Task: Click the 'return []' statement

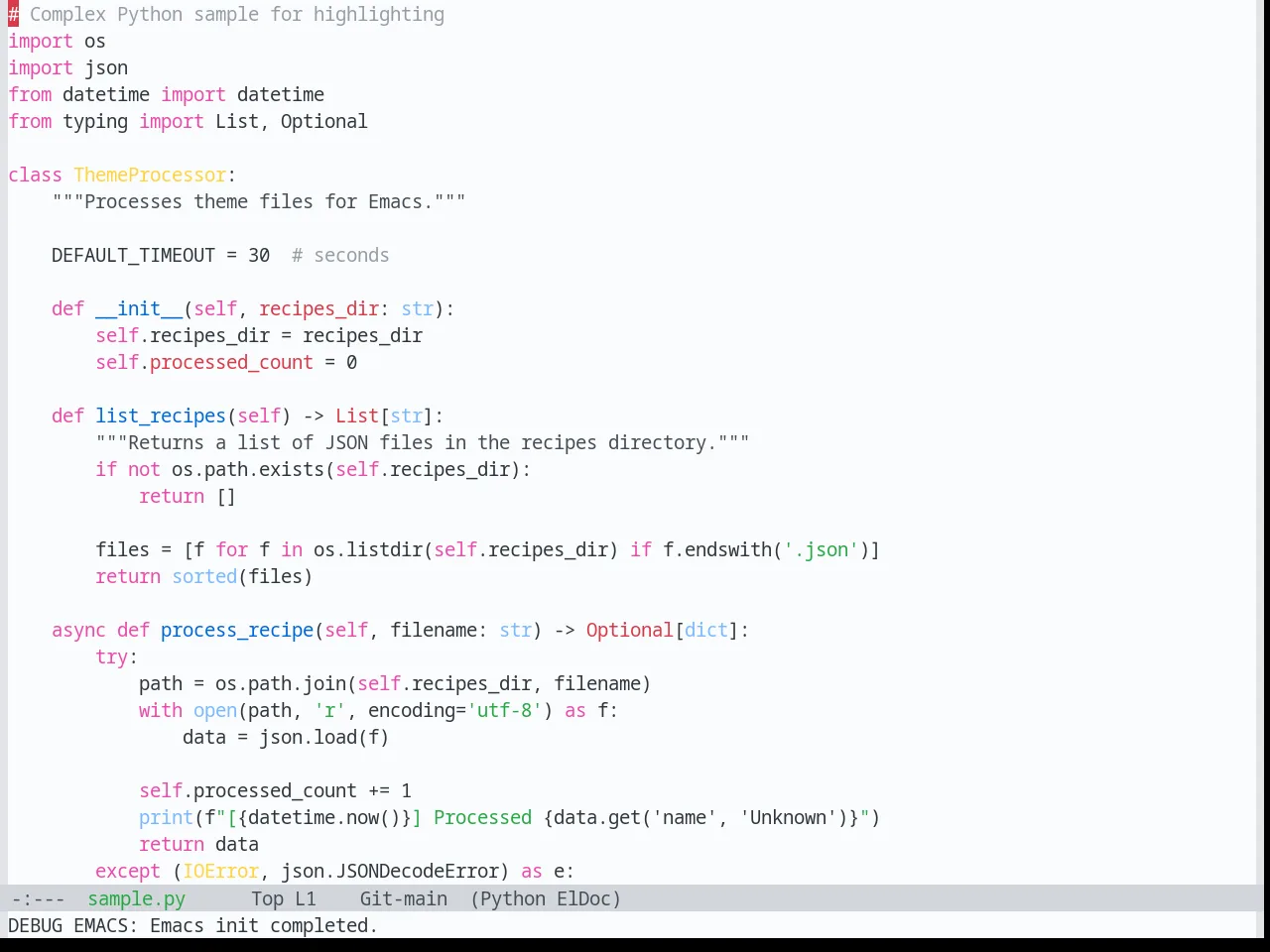Action: pos(188,496)
